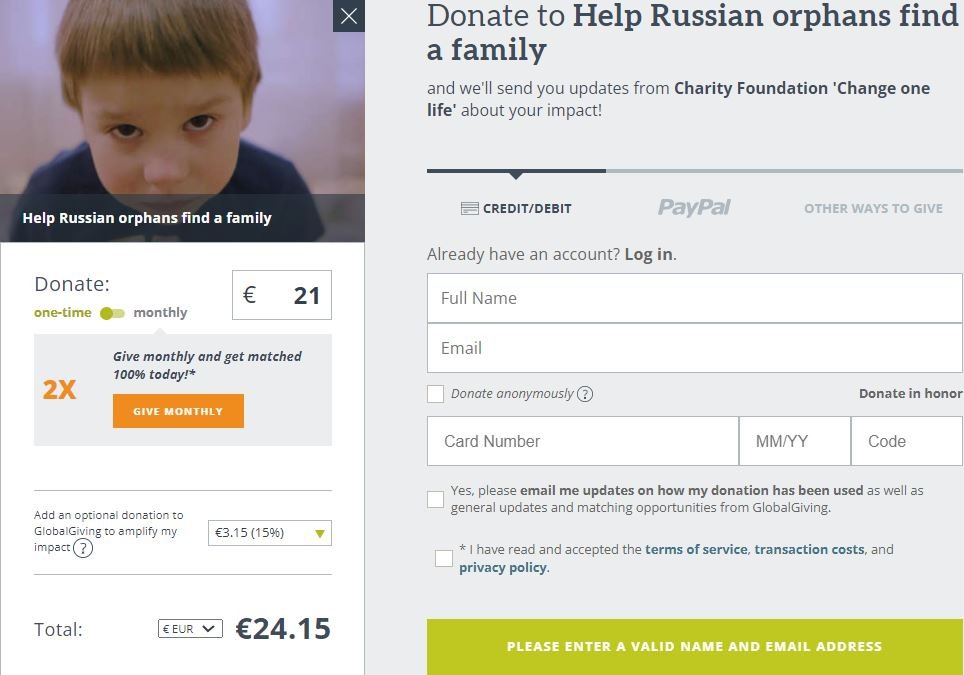This screenshot has height=675, width=964.
Task: Focus the Full Name input field
Action: pos(695,298)
